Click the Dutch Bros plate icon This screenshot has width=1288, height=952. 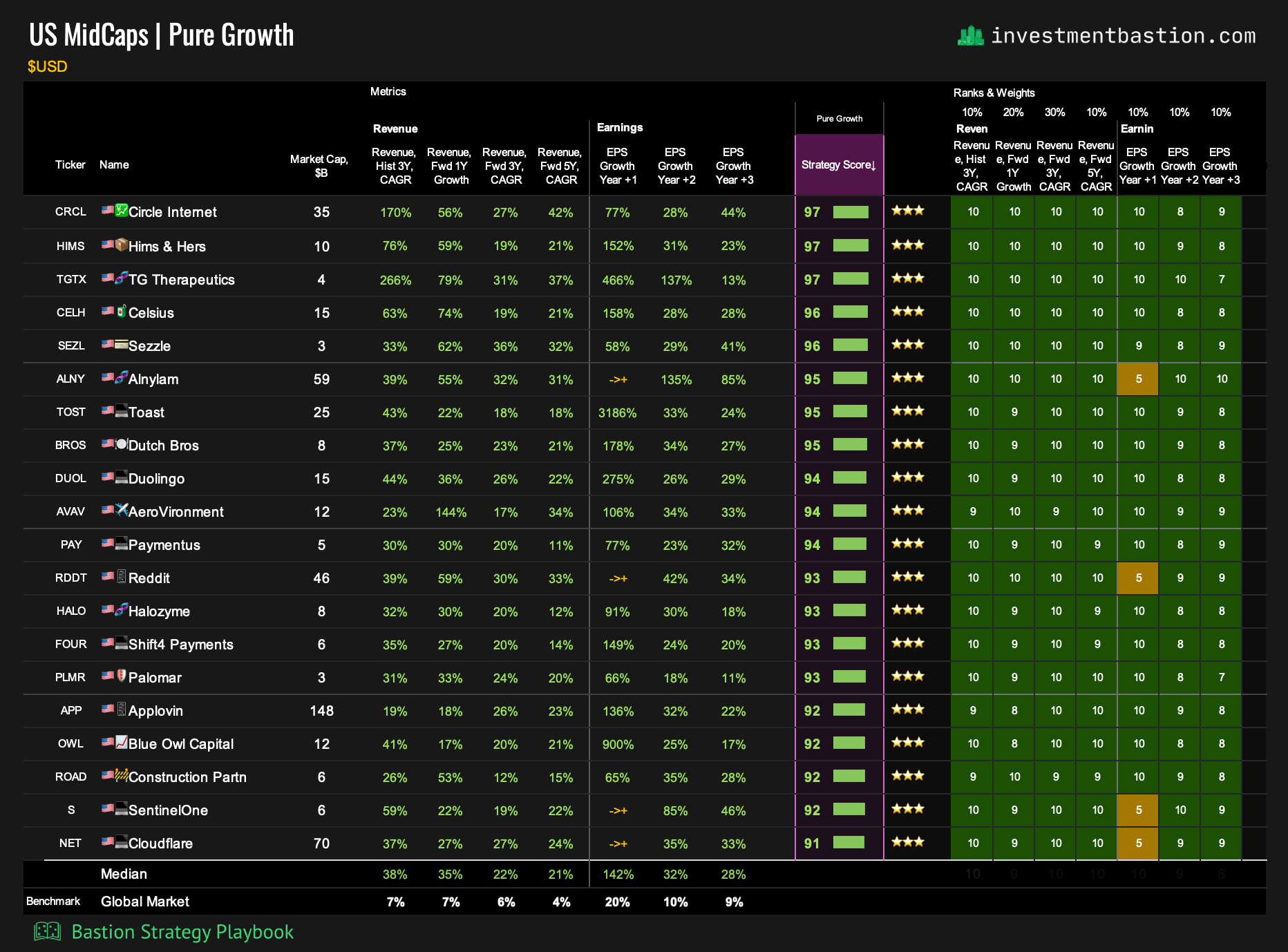(x=122, y=444)
